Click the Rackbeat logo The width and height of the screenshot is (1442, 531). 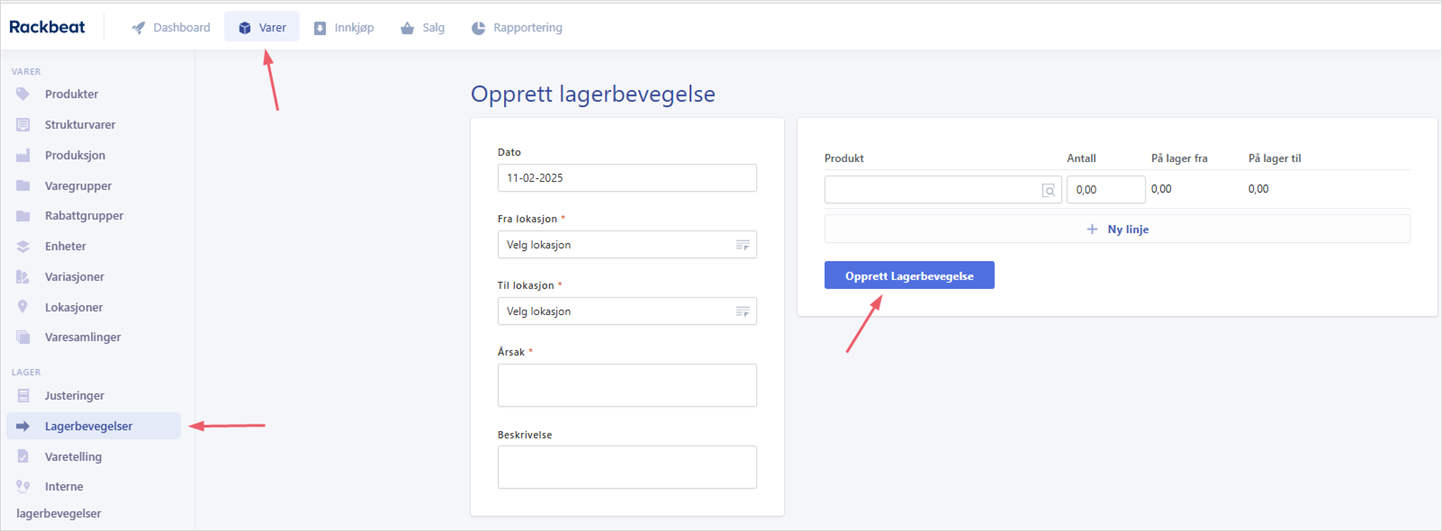coord(48,27)
